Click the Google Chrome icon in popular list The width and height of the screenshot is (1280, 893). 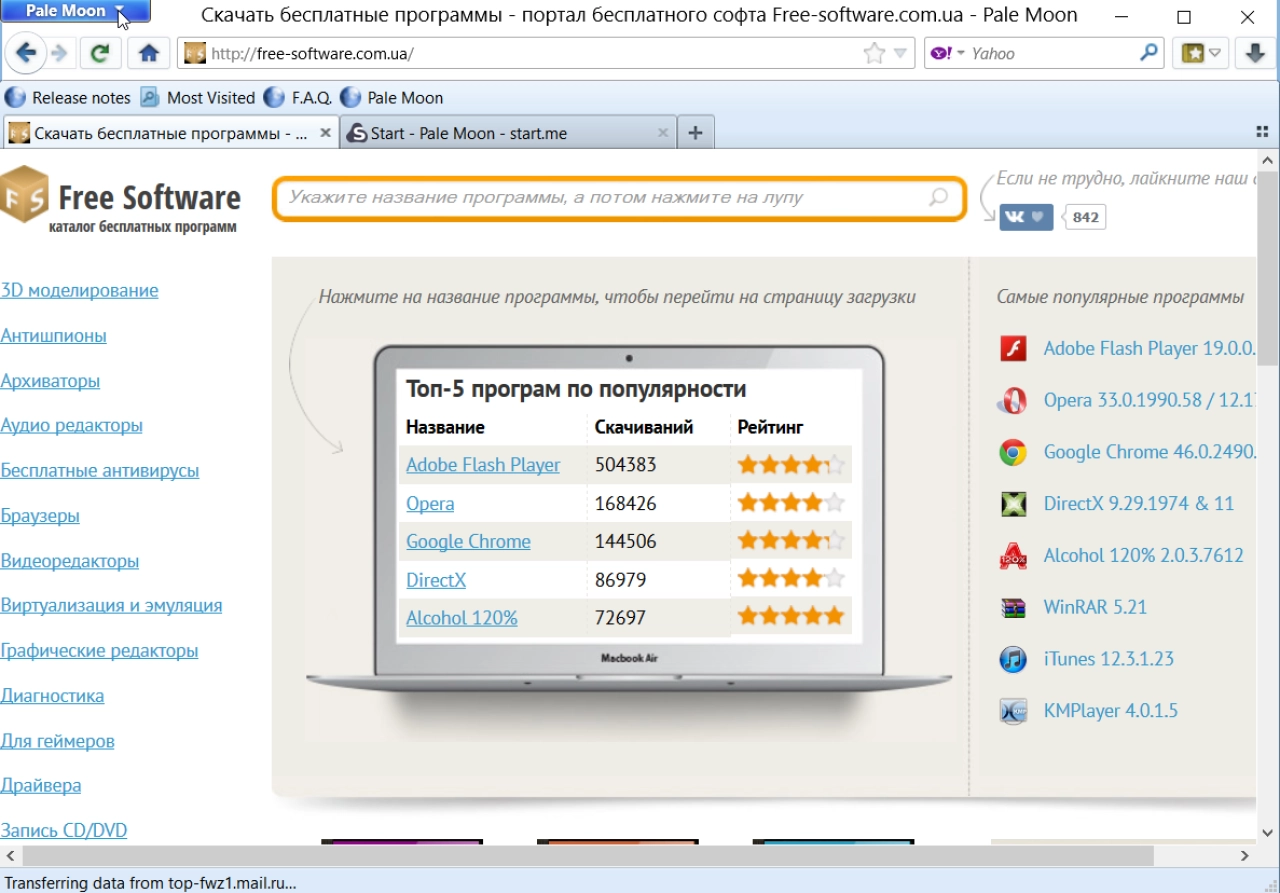[x=1013, y=453]
